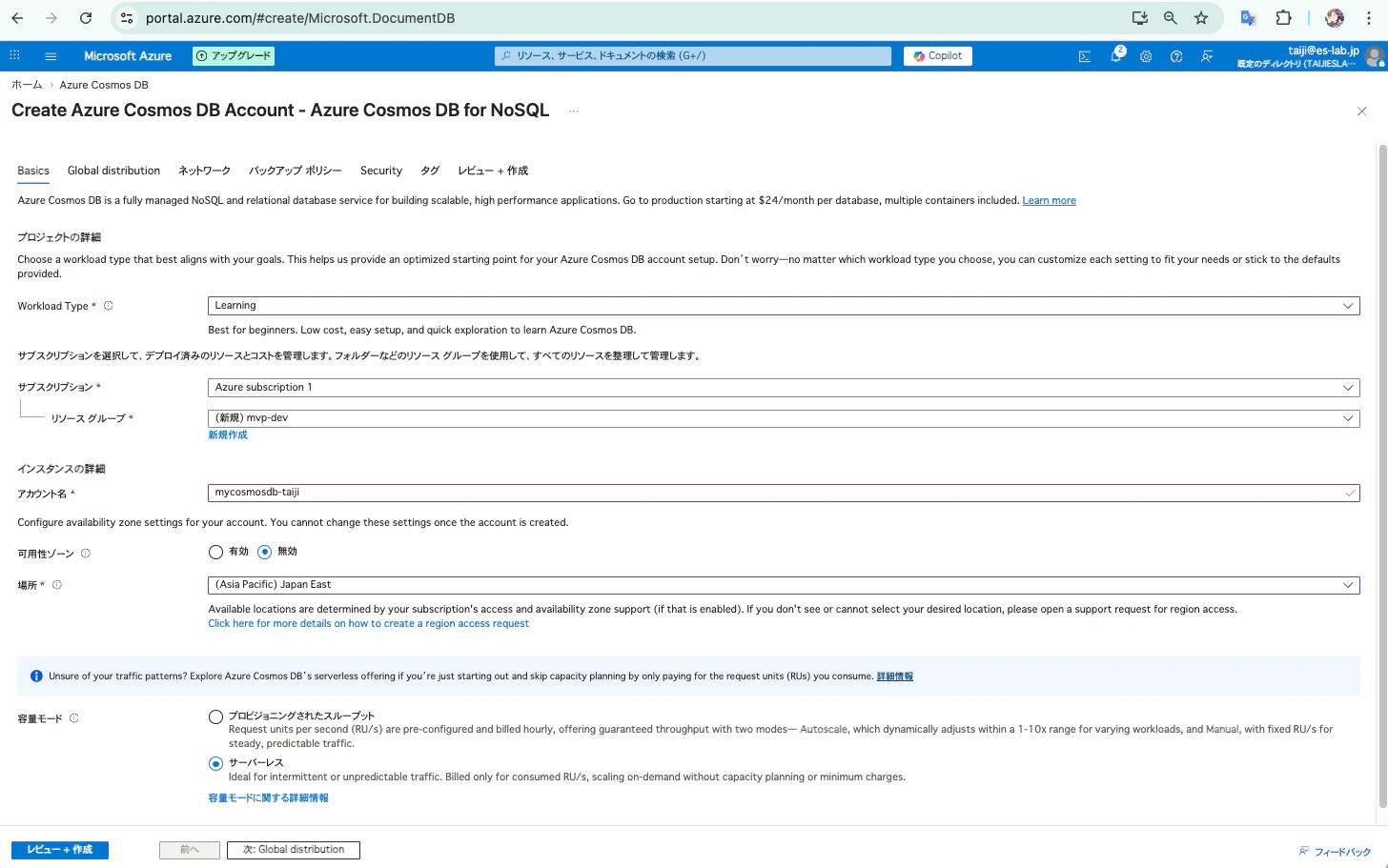Switch to the タグ tab
Image resolution: width=1388 pixels, height=868 pixels.
(430, 171)
